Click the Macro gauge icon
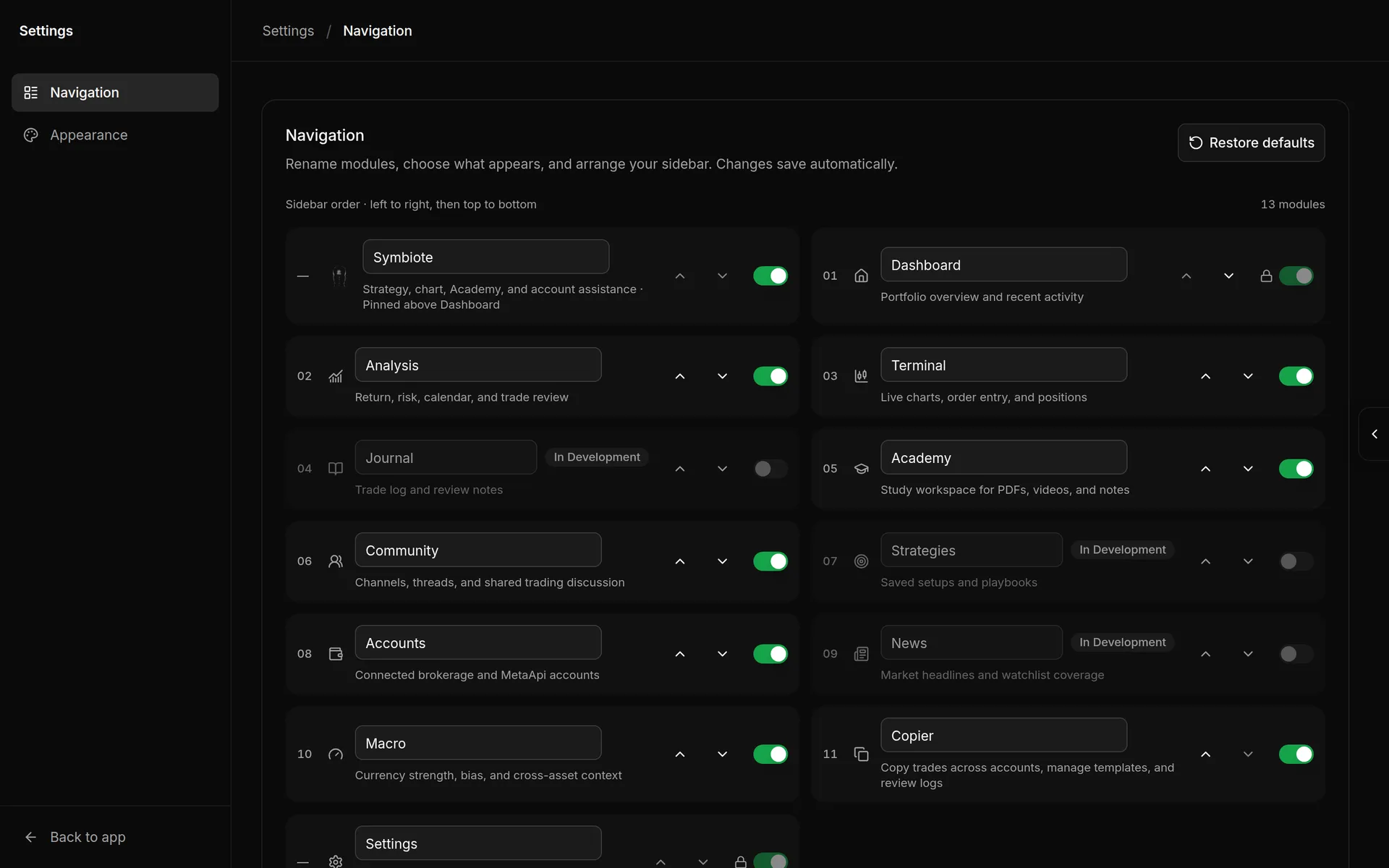 336,754
